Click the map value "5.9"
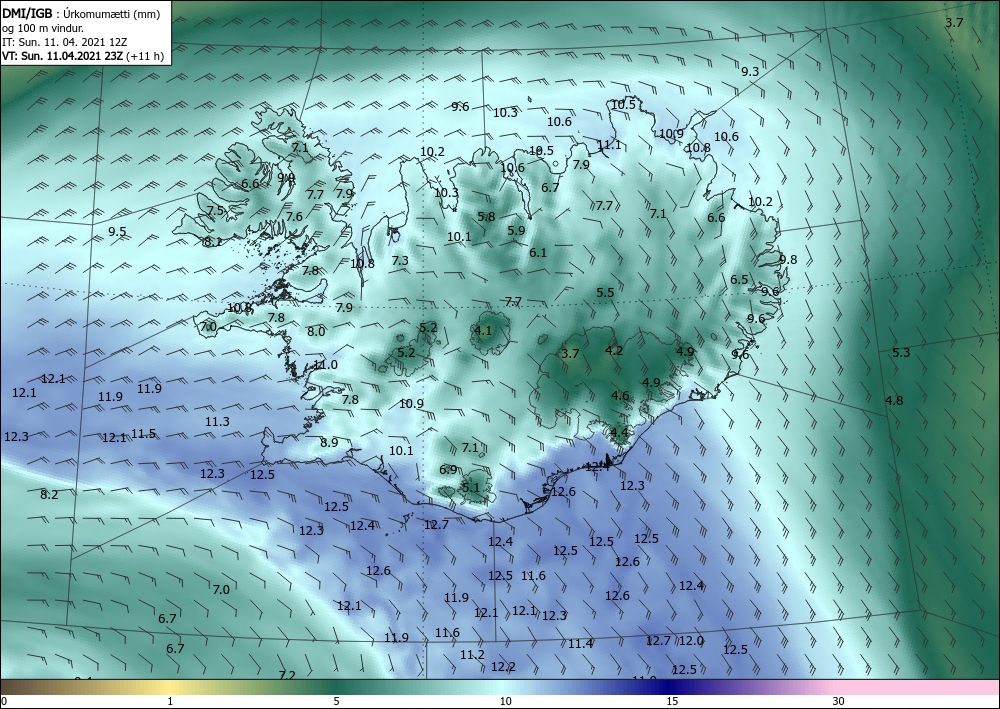The height and width of the screenshot is (709, 1000). 516,230
